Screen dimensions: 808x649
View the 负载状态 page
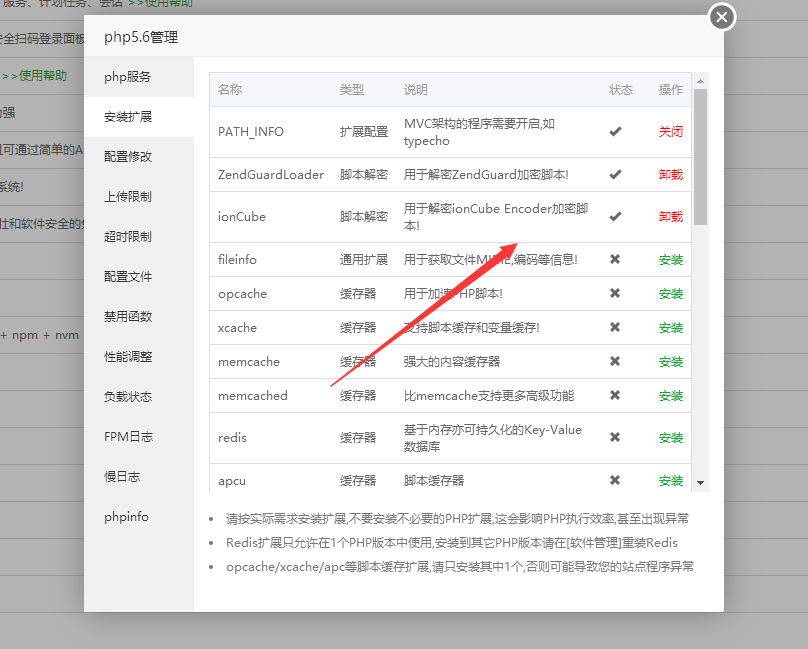[128, 396]
